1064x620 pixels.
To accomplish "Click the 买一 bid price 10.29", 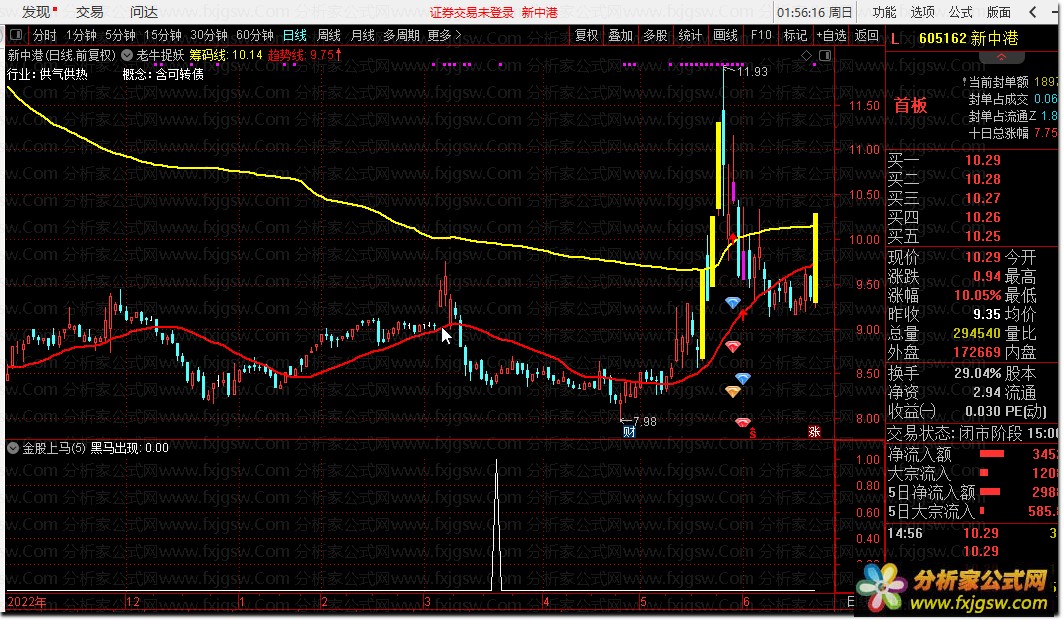I will 983,161.
